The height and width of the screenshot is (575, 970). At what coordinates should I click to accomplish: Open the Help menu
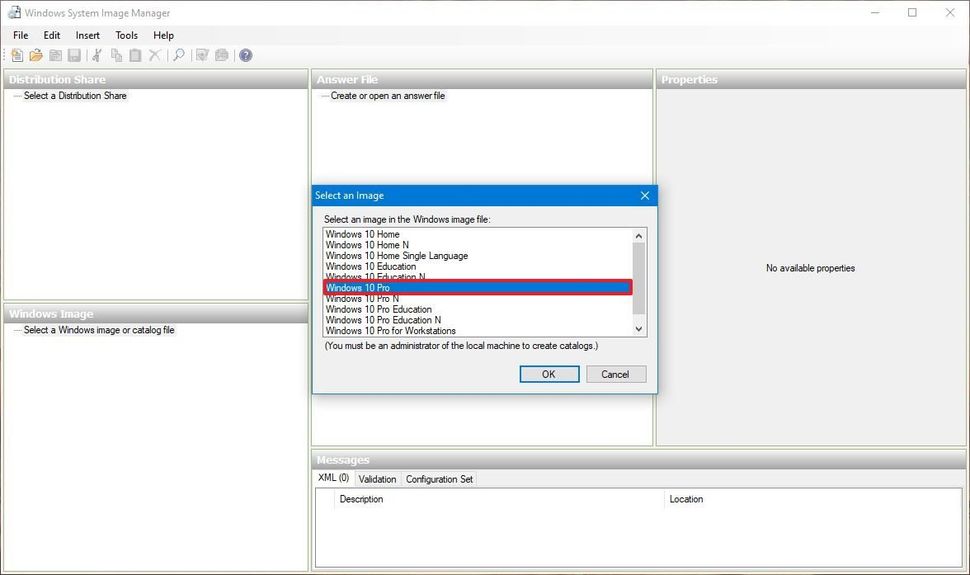point(163,35)
